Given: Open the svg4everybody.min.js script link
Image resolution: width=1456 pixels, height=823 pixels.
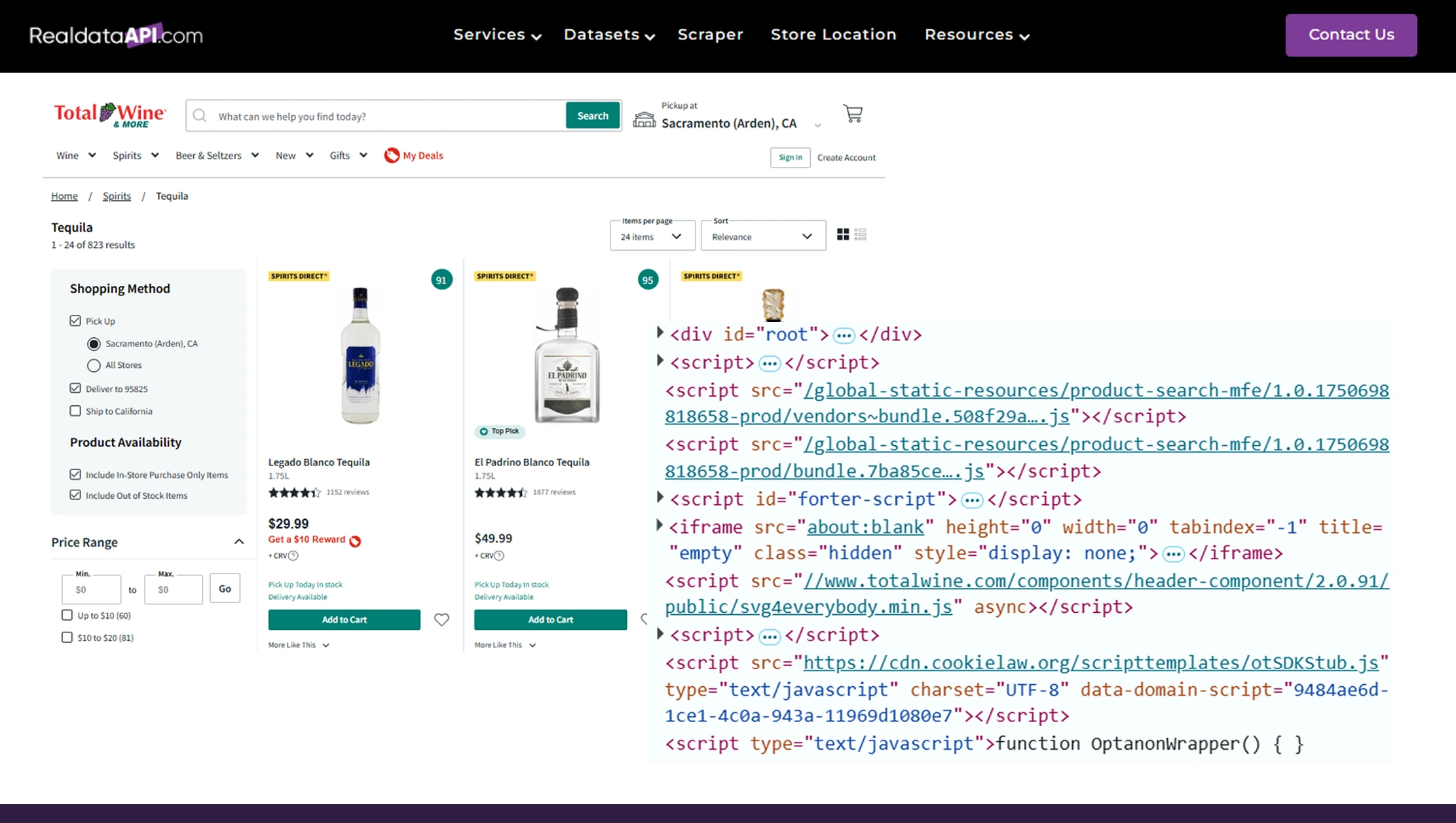Looking at the screenshot, I should (x=1026, y=594).
